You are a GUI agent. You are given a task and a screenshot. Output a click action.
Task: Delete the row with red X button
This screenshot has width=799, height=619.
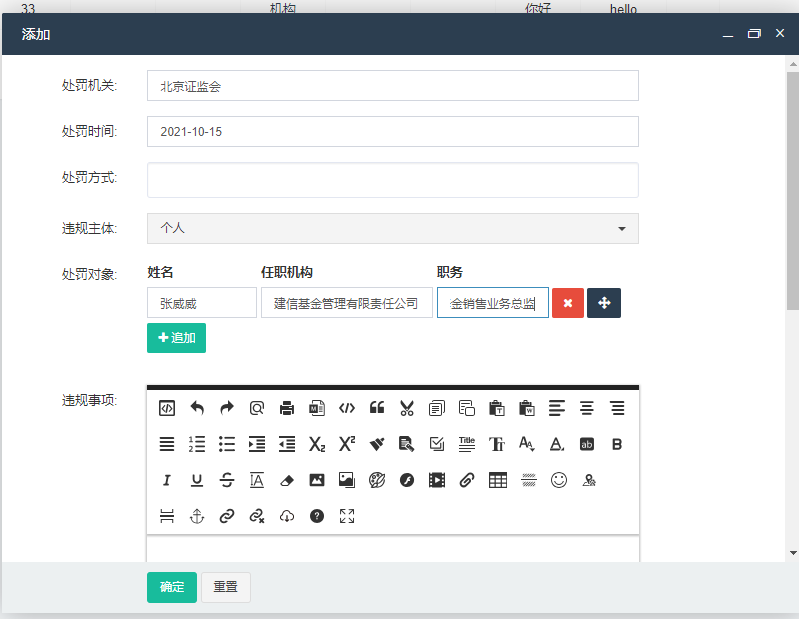[567, 303]
